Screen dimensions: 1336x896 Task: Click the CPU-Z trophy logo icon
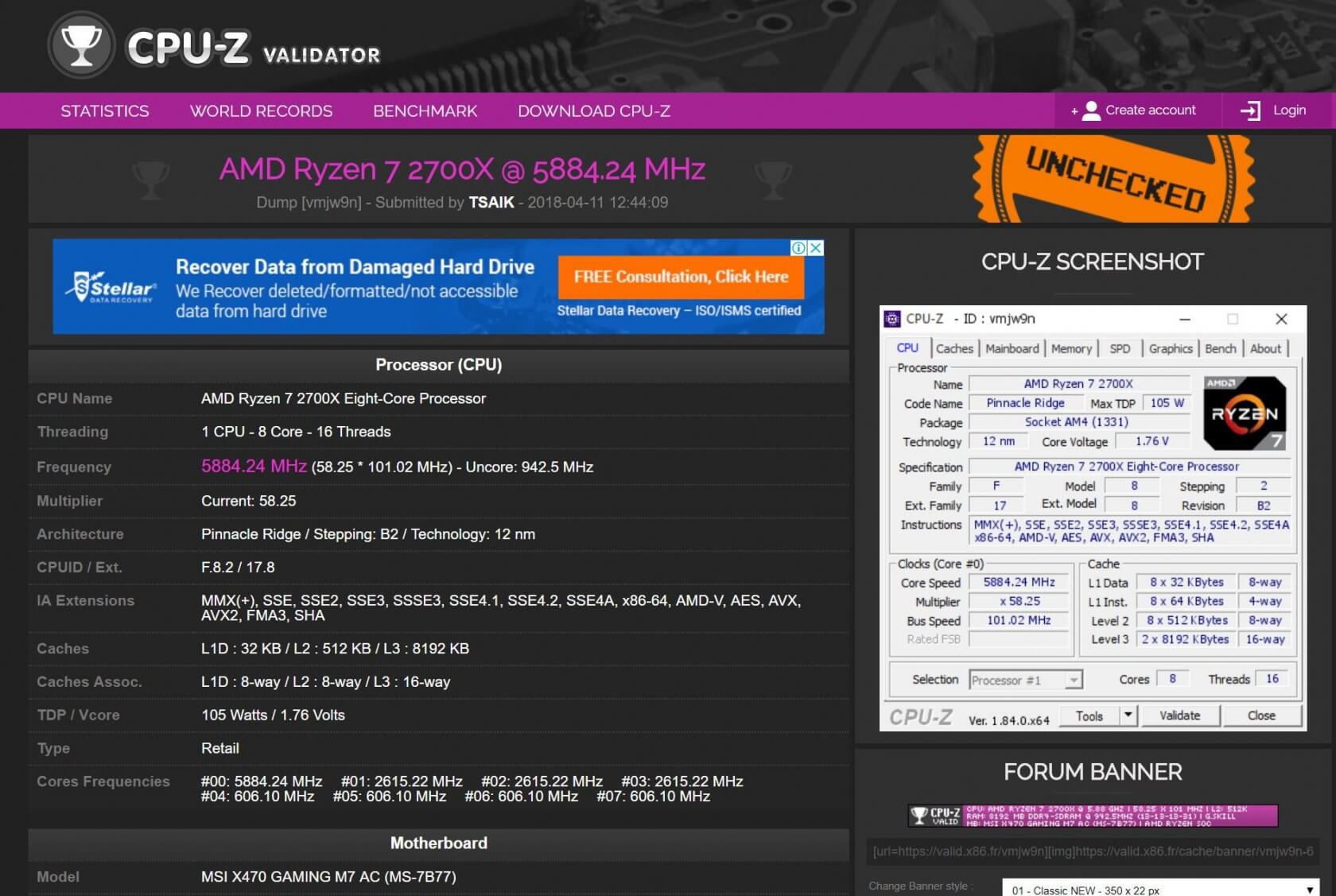click(x=81, y=45)
